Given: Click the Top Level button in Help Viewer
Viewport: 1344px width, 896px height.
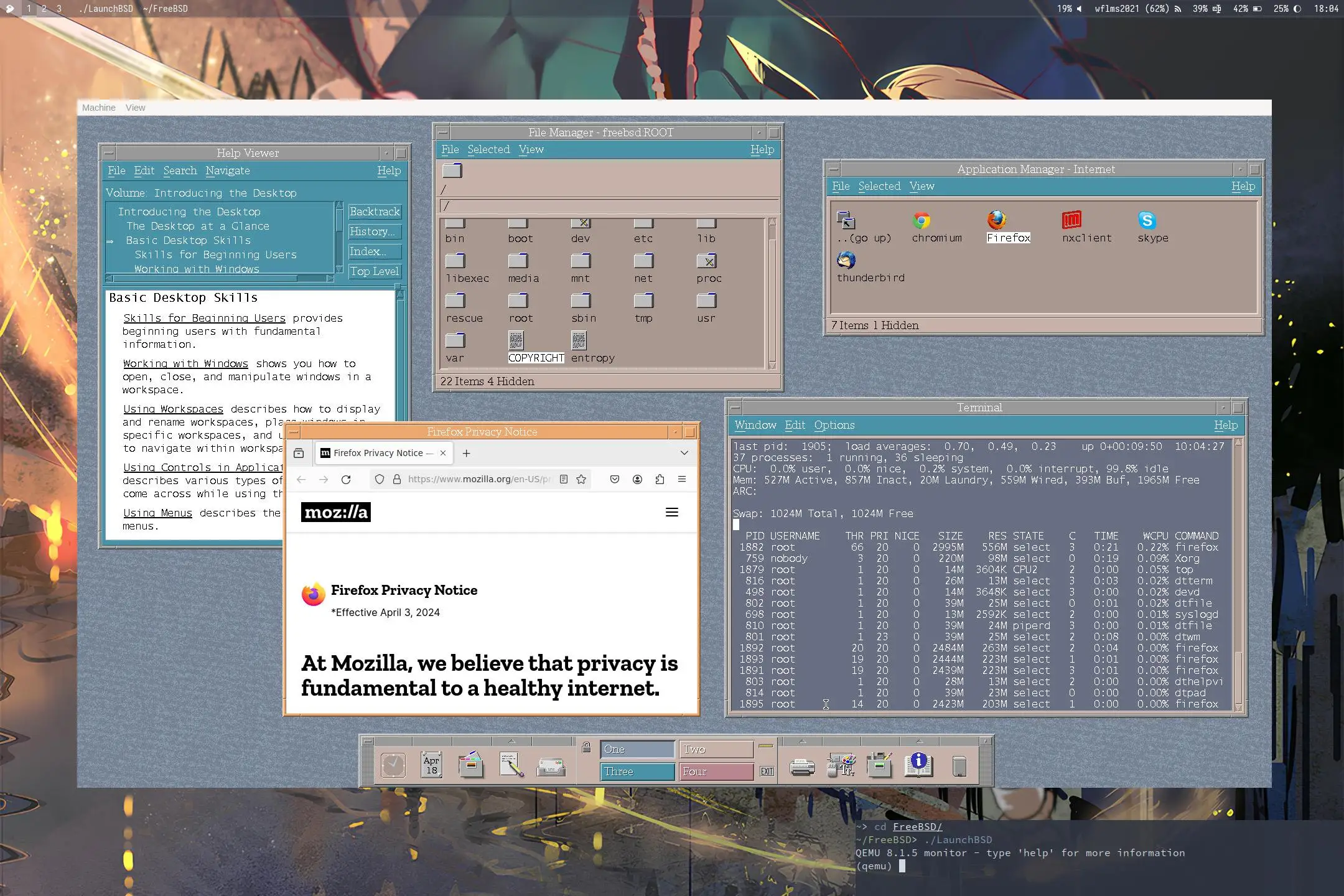Looking at the screenshot, I should [375, 271].
